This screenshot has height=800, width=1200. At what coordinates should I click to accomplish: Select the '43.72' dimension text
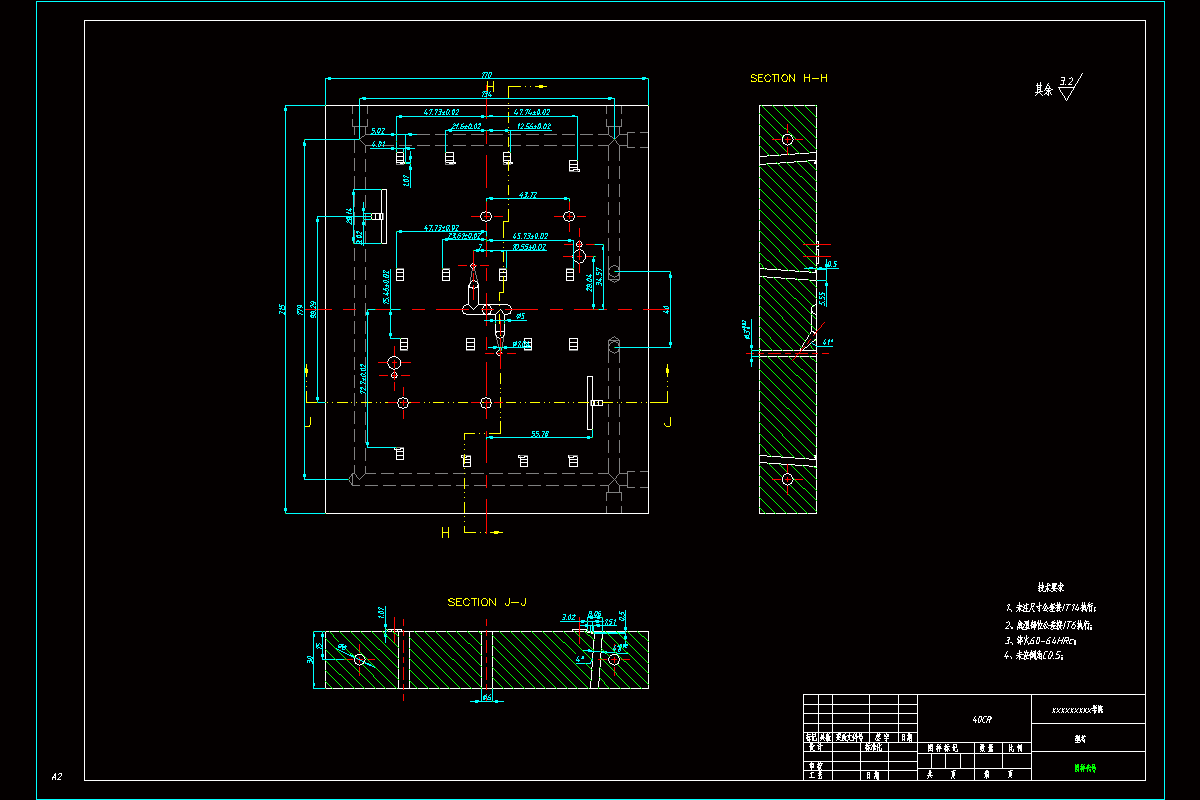[528, 195]
